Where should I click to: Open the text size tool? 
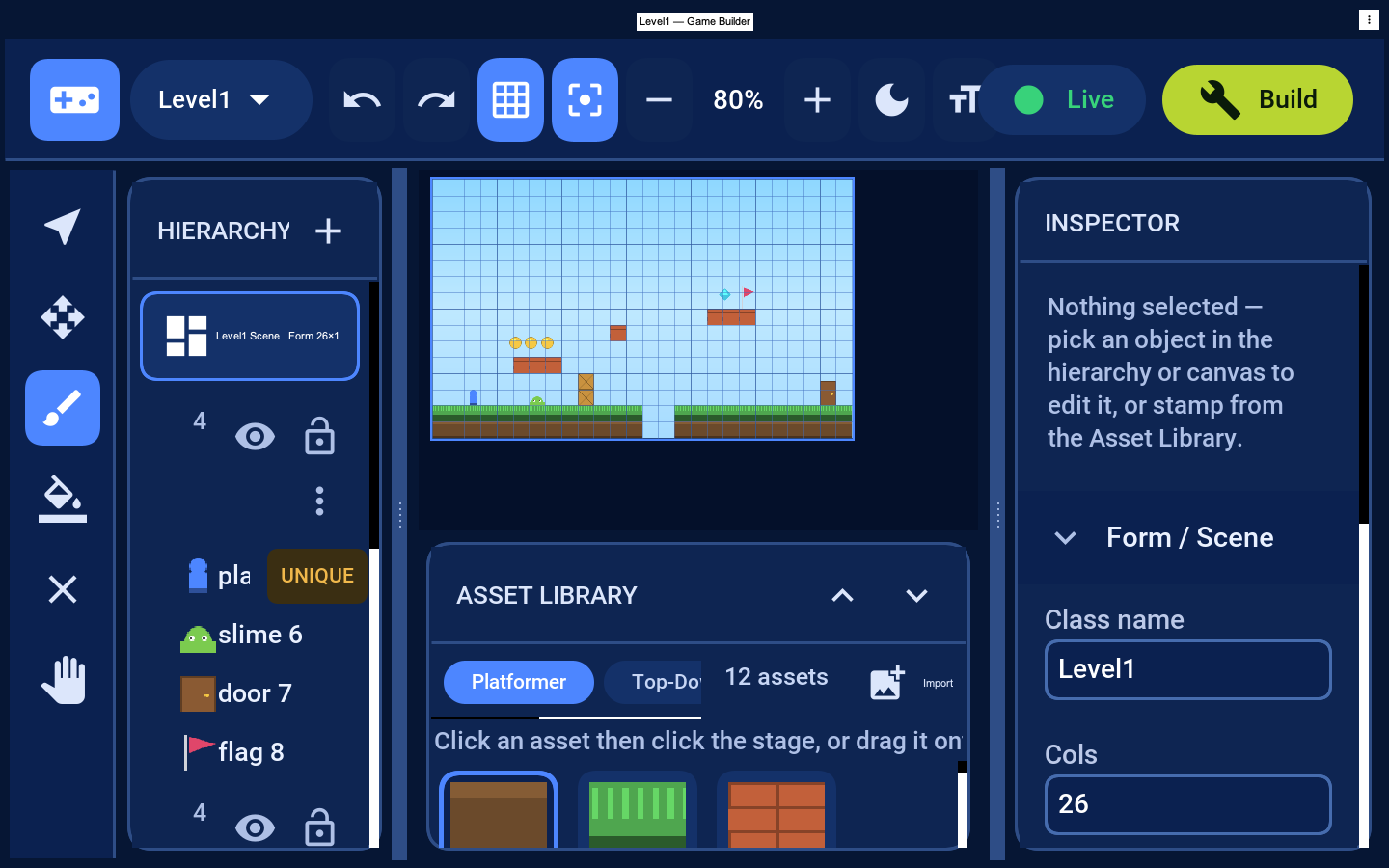pyautogui.click(x=964, y=99)
